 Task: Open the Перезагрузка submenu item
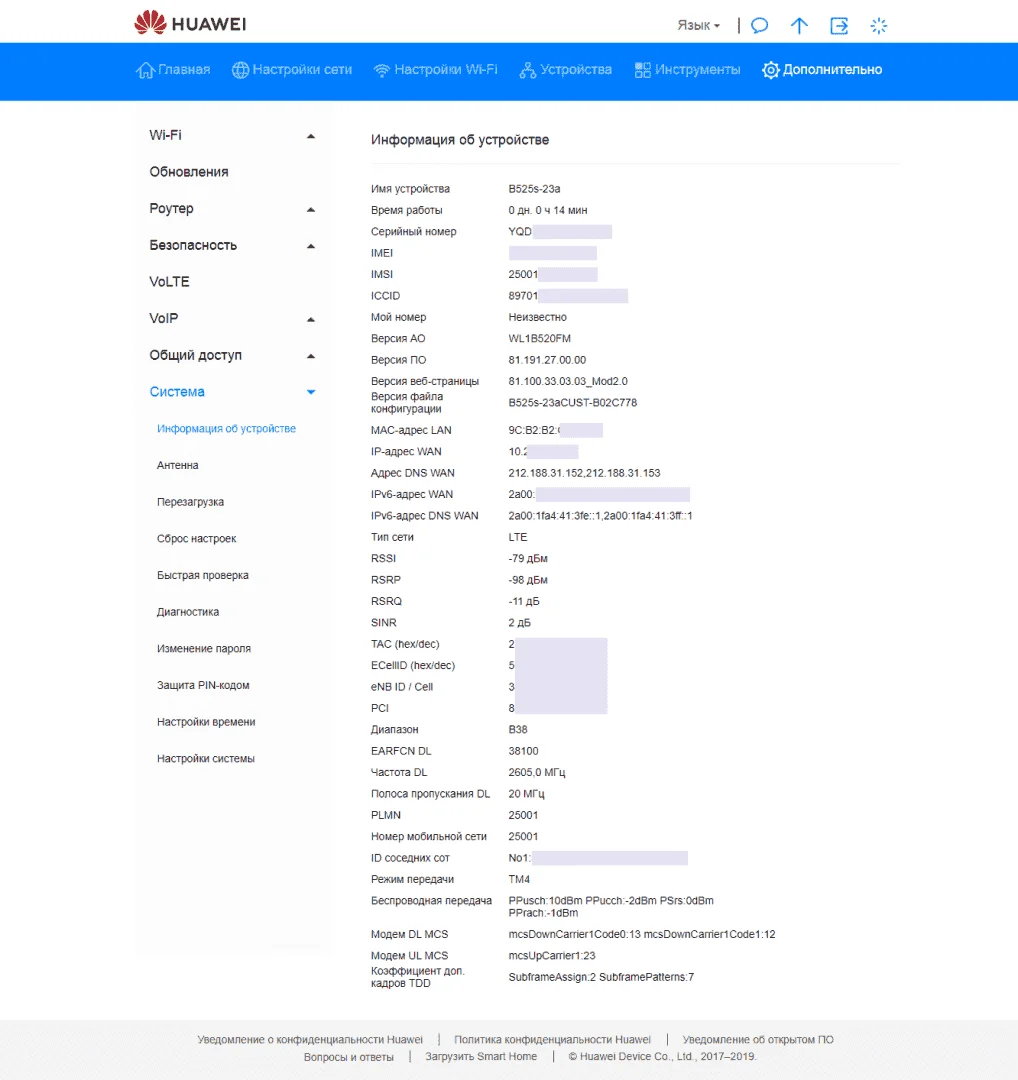tap(190, 502)
